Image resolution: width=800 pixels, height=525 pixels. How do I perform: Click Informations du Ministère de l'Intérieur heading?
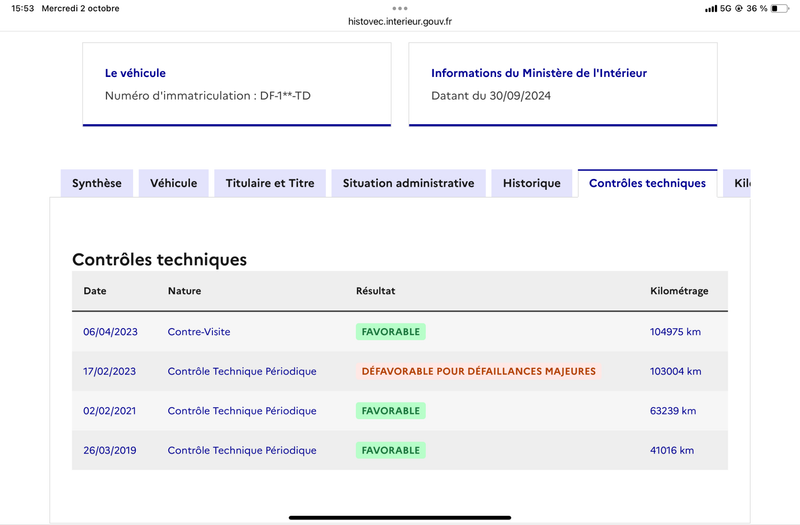pyautogui.click(x=539, y=73)
